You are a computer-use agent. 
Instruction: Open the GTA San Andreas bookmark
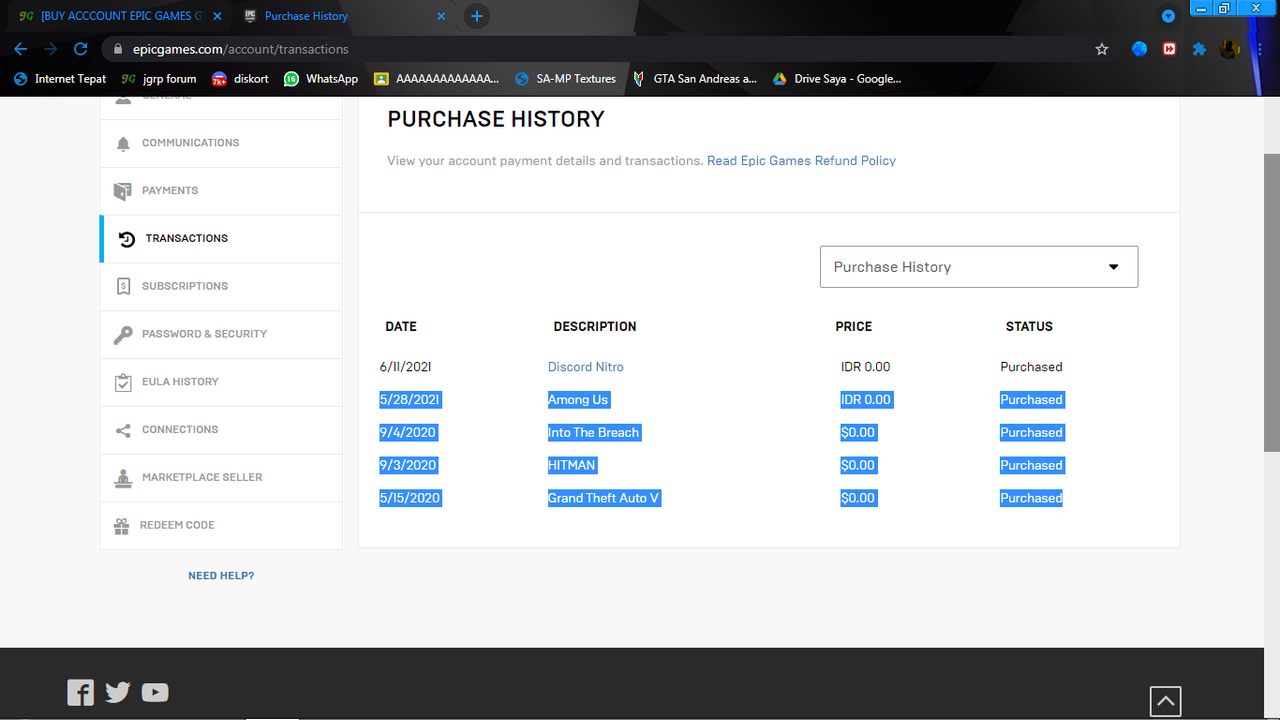pyautogui.click(x=695, y=79)
